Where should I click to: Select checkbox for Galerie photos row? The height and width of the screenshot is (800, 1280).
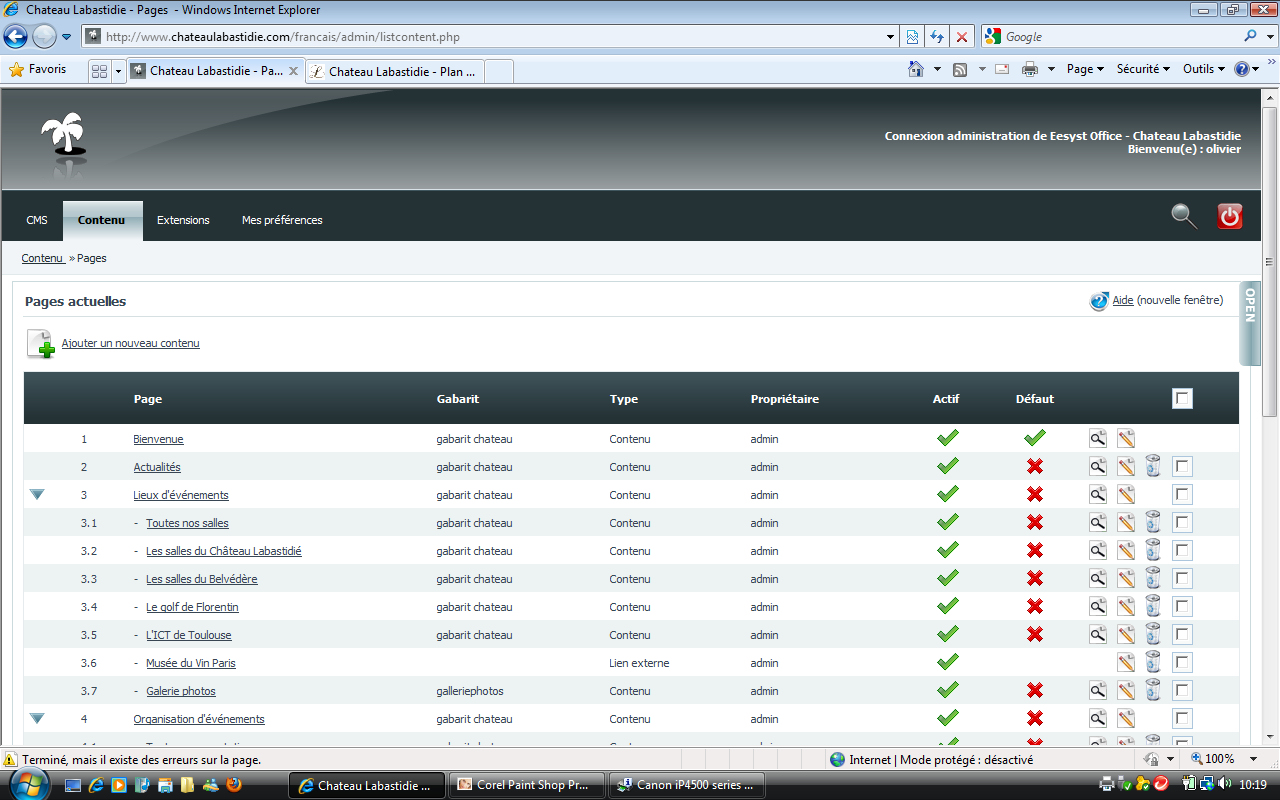click(1183, 690)
